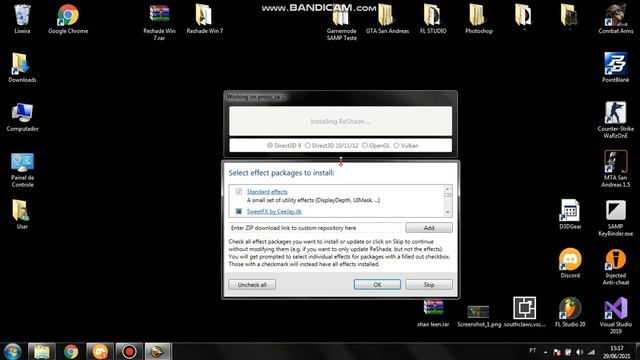Open the Photoshop folder
The height and width of the screenshot is (360, 640).
pos(479,18)
